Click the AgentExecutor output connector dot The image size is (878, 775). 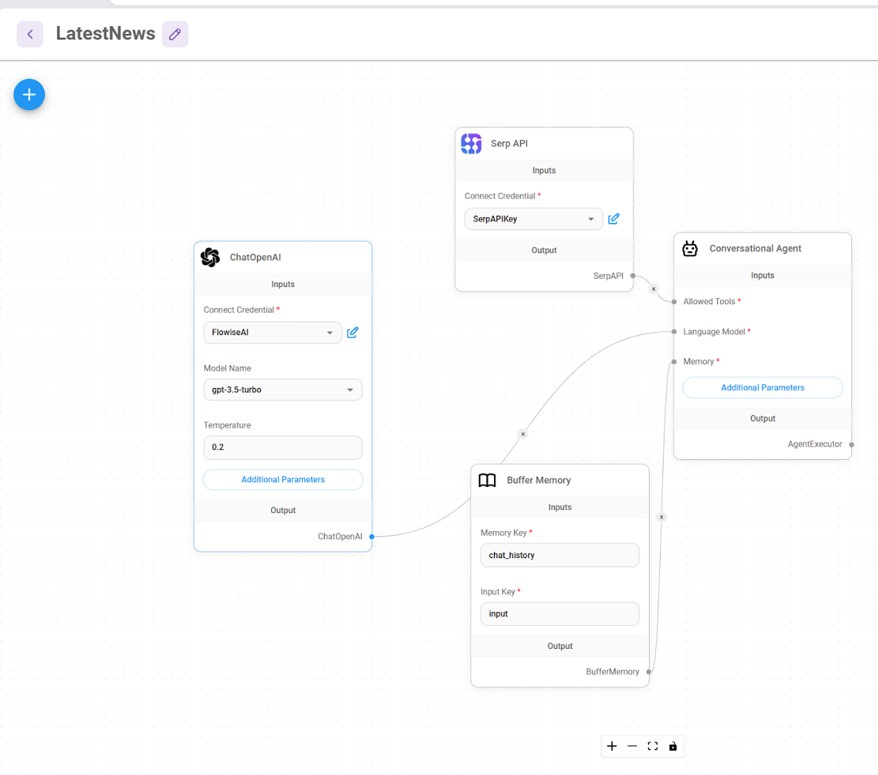tap(851, 445)
